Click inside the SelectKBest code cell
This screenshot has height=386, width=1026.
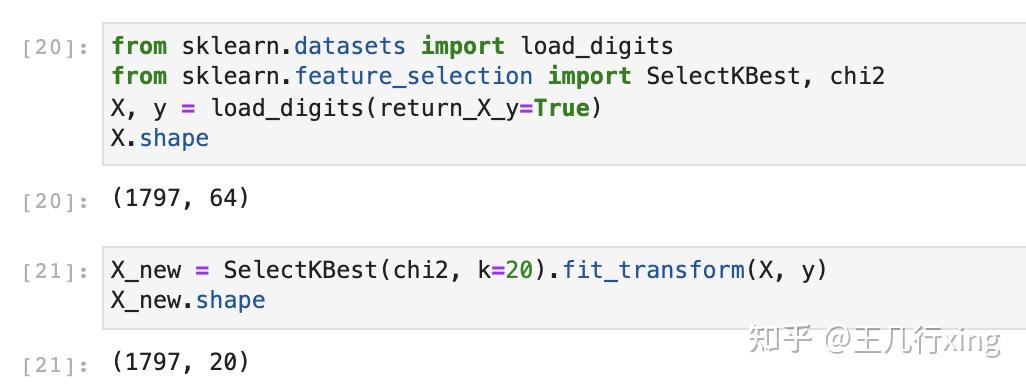coord(564,288)
